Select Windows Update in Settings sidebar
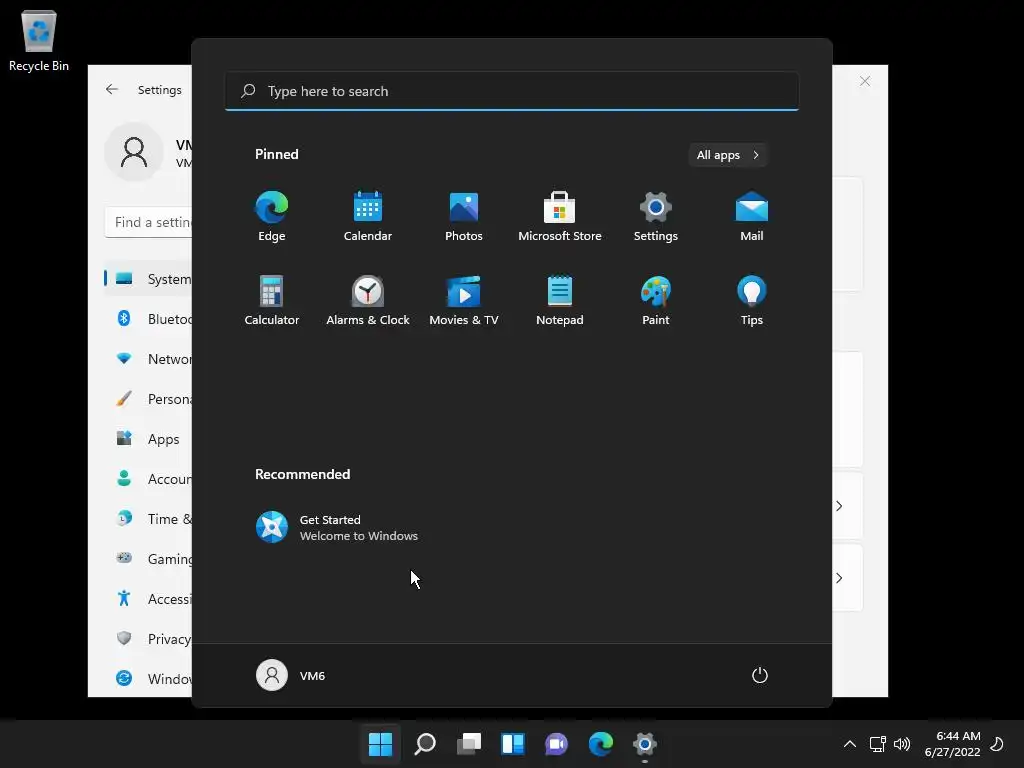This screenshot has width=1024, height=768. 149,679
